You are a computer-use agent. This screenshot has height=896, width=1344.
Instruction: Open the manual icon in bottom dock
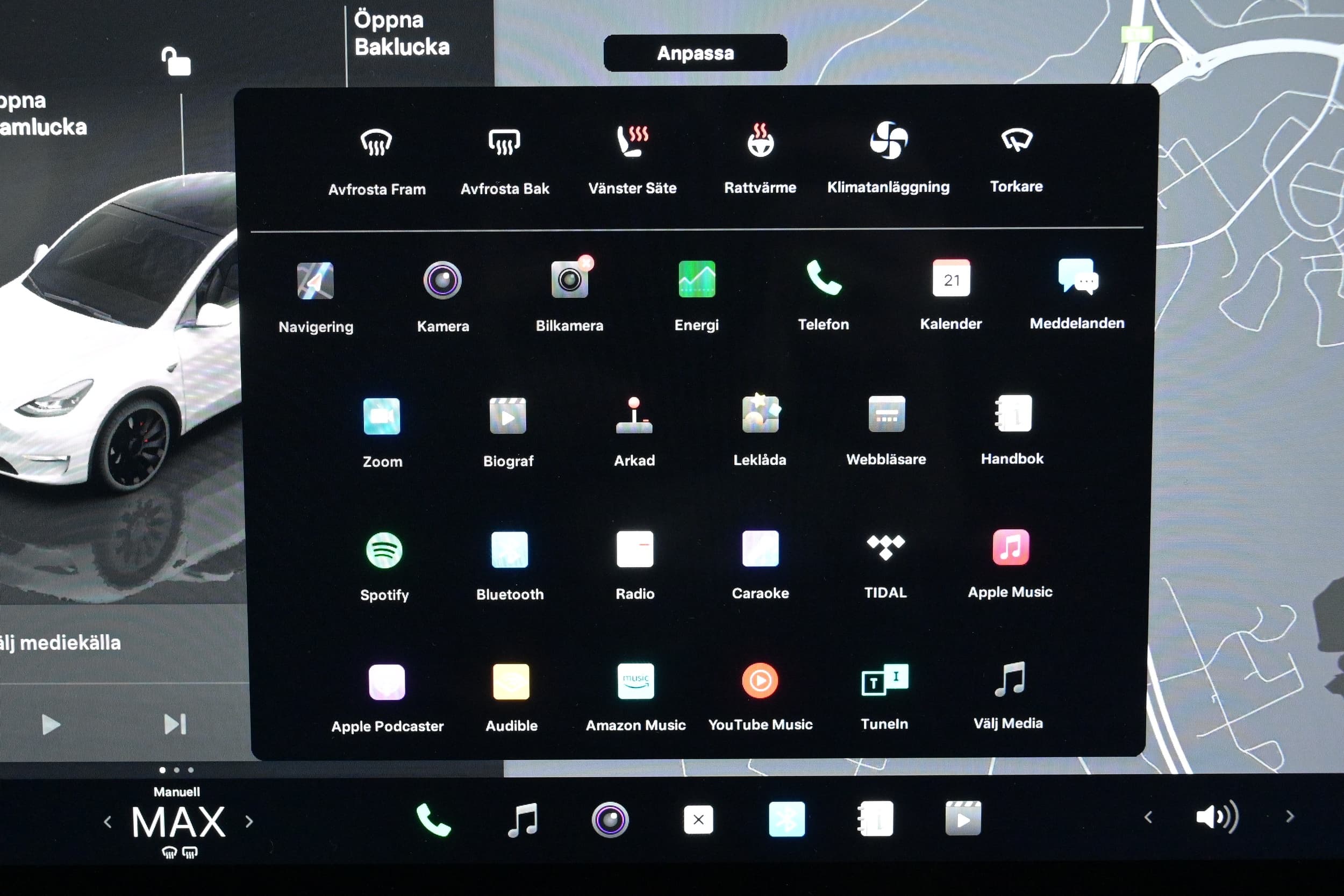[875, 818]
